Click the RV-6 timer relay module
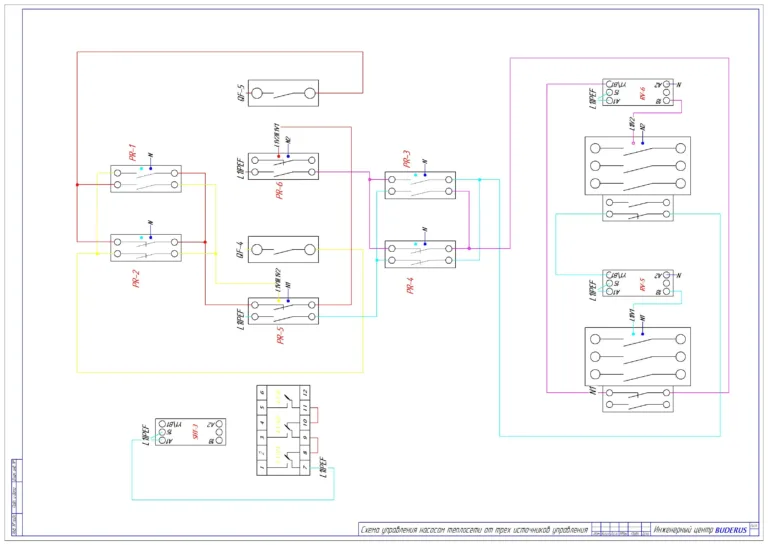This screenshot has height=545, width=768. (x=638, y=93)
